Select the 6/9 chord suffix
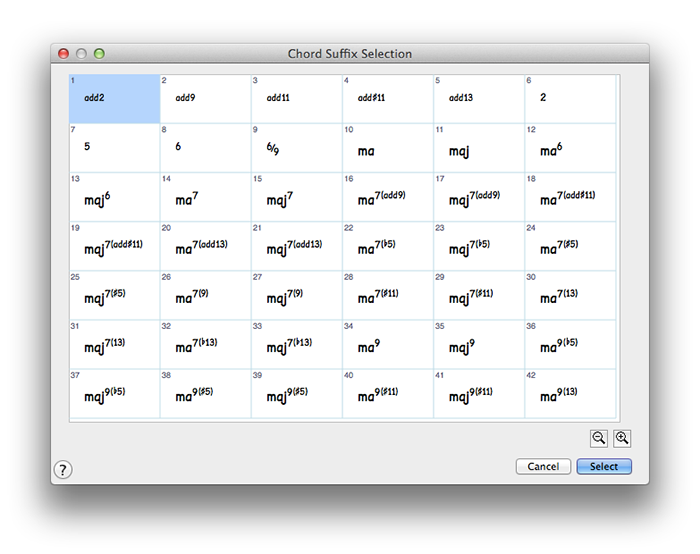The image size is (700, 554). pyautogui.click(x=296, y=148)
